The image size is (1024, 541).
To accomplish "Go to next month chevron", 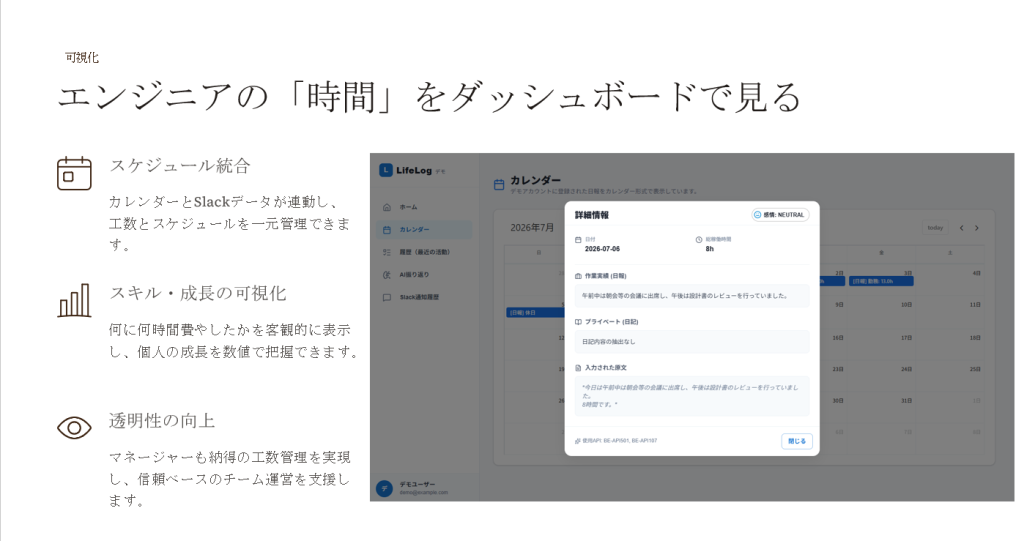I will [x=977, y=228].
